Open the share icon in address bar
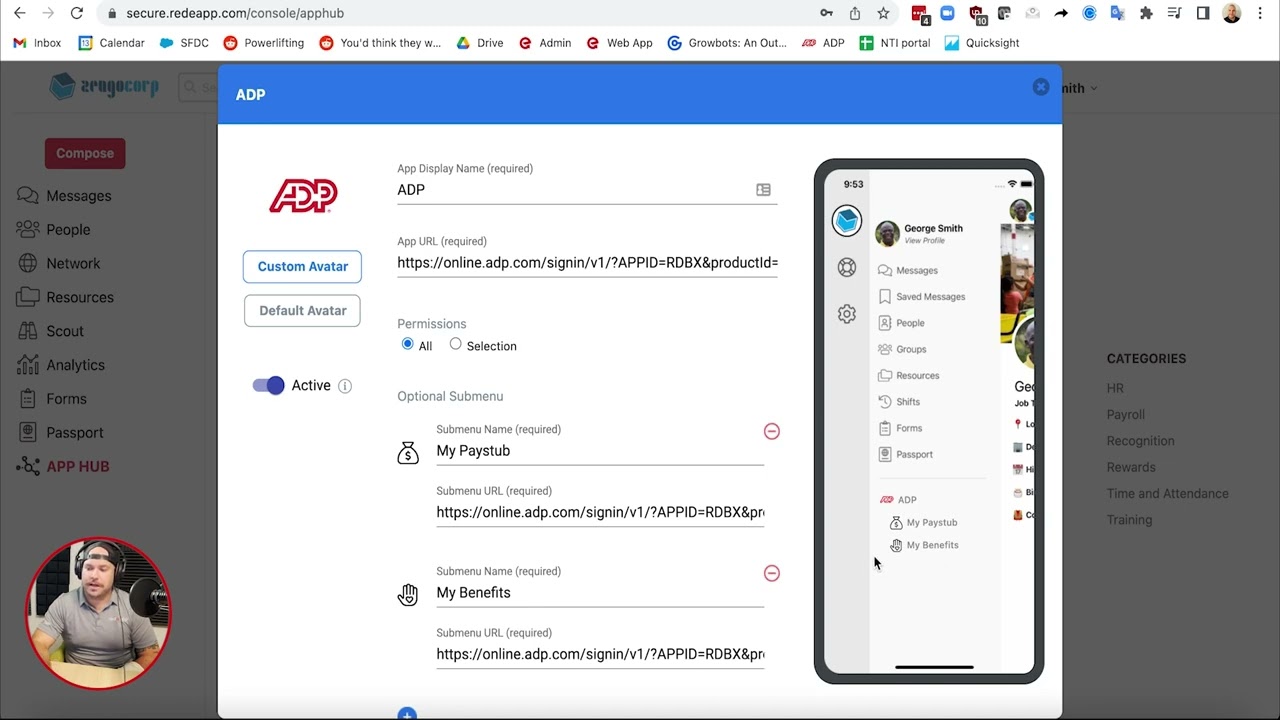This screenshot has width=1280, height=720. (855, 13)
